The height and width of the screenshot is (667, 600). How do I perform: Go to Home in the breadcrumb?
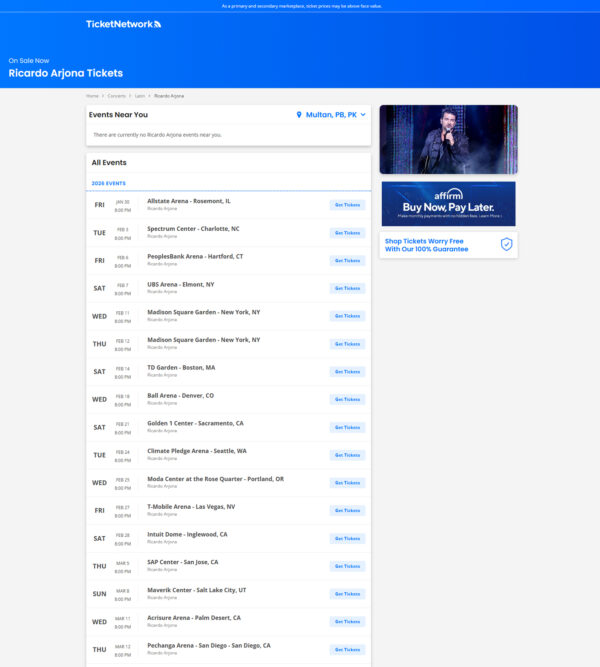pos(92,96)
